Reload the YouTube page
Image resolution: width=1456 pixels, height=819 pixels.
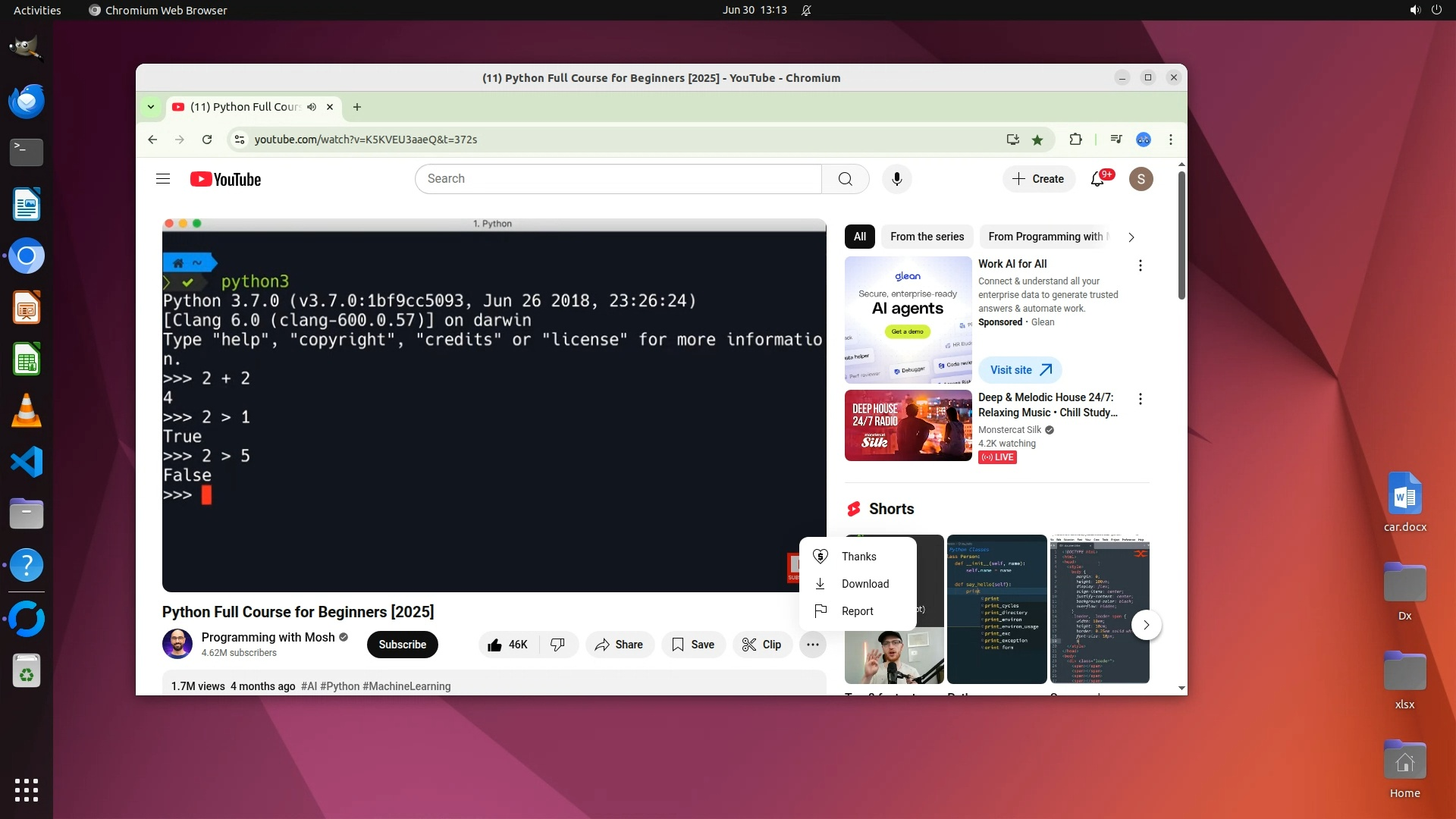[x=206, y=140]
